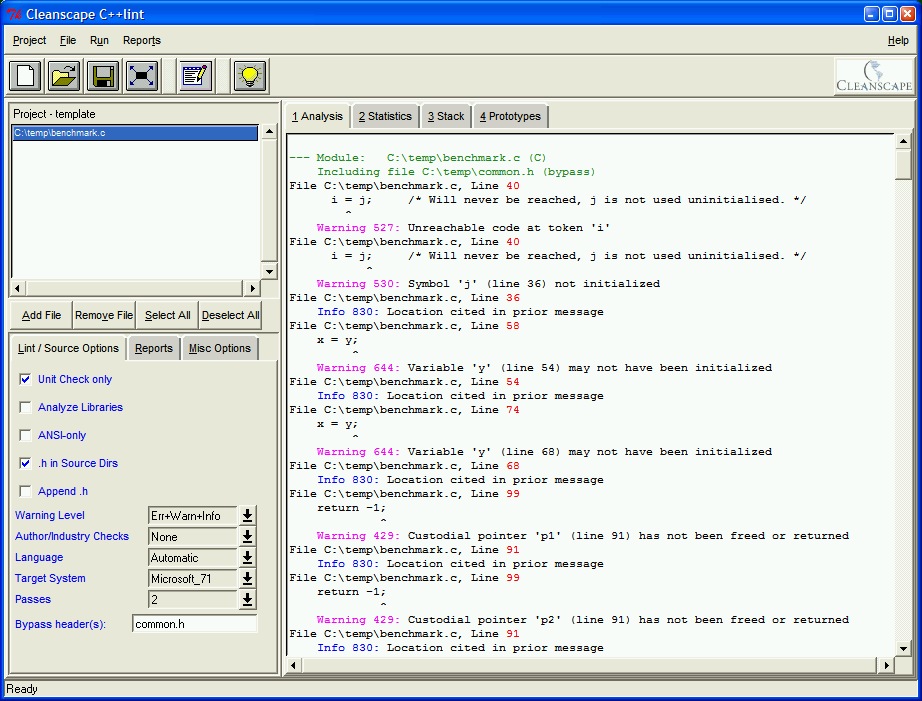Open the Language dropdown arrow

click(248, 558)
